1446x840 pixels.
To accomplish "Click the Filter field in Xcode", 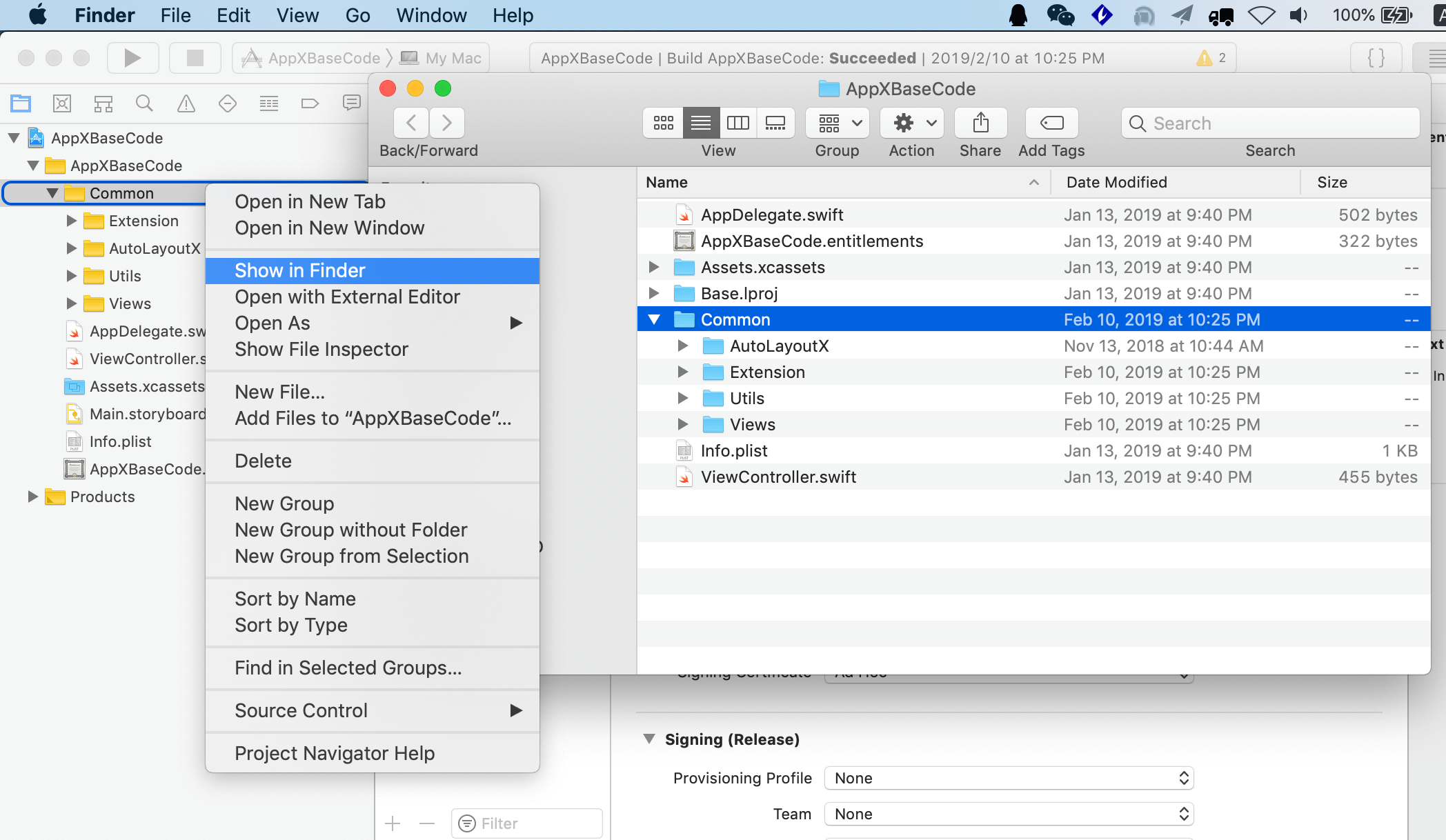I will (x=527, y=823).
